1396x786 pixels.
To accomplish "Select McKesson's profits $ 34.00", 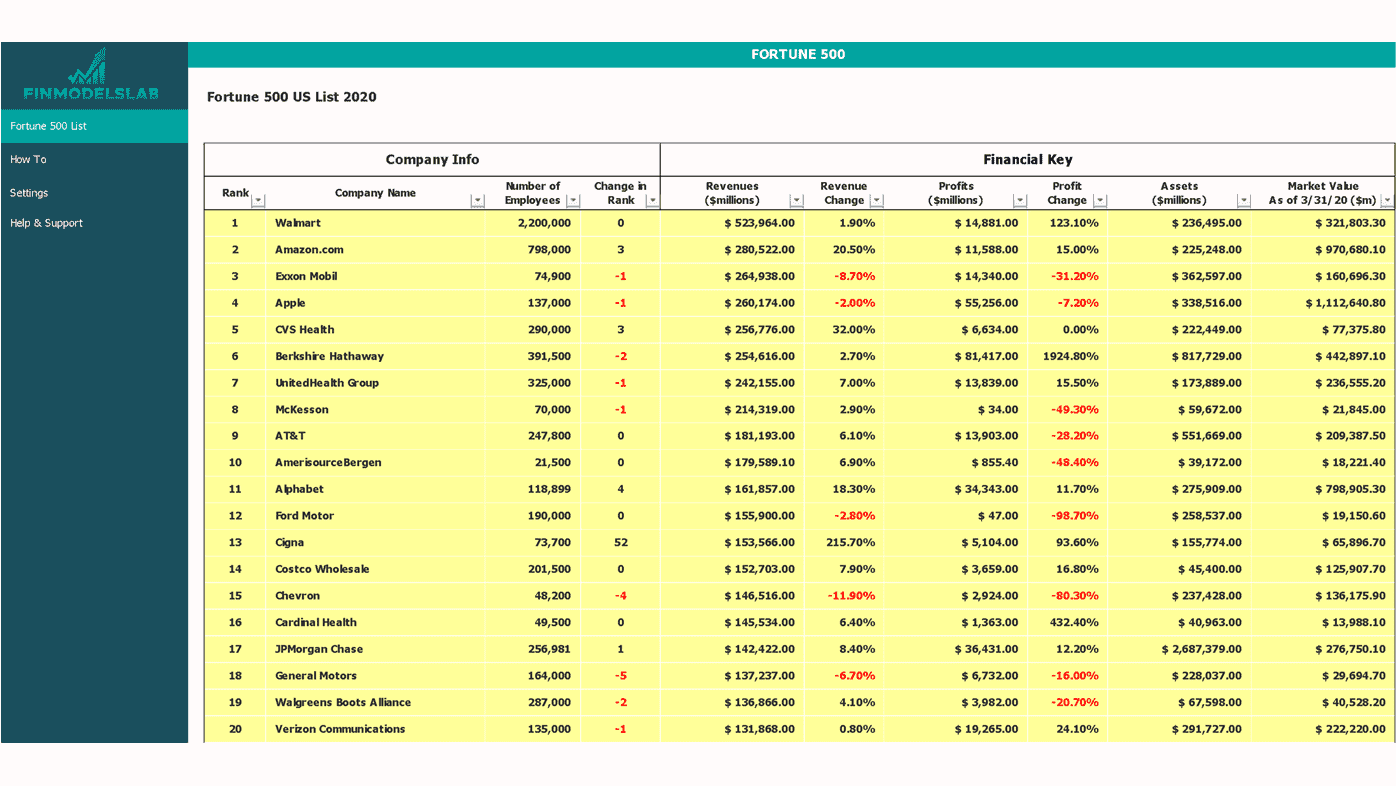I will point(998,409).
